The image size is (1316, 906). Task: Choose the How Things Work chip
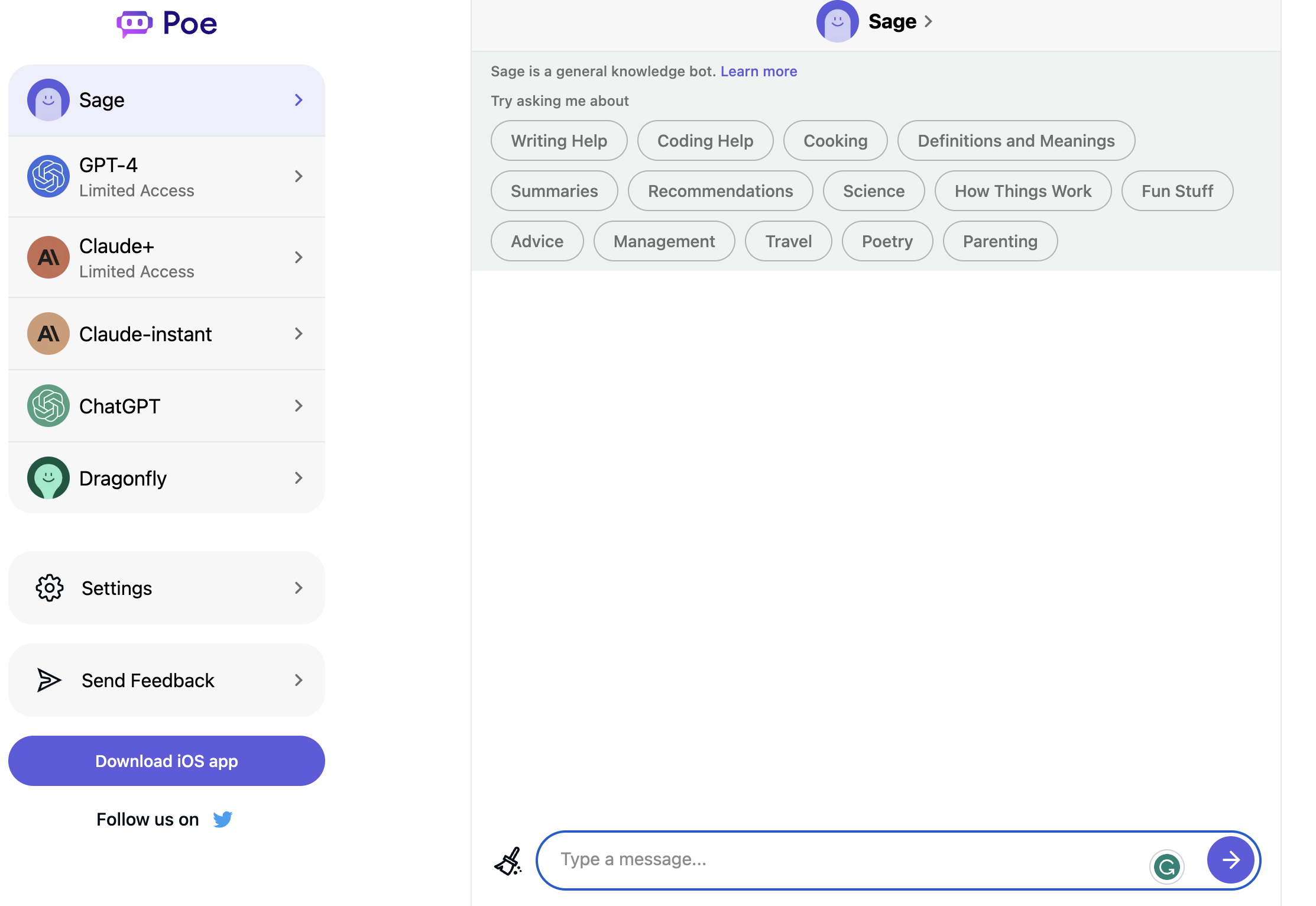tap(1023, 191)
